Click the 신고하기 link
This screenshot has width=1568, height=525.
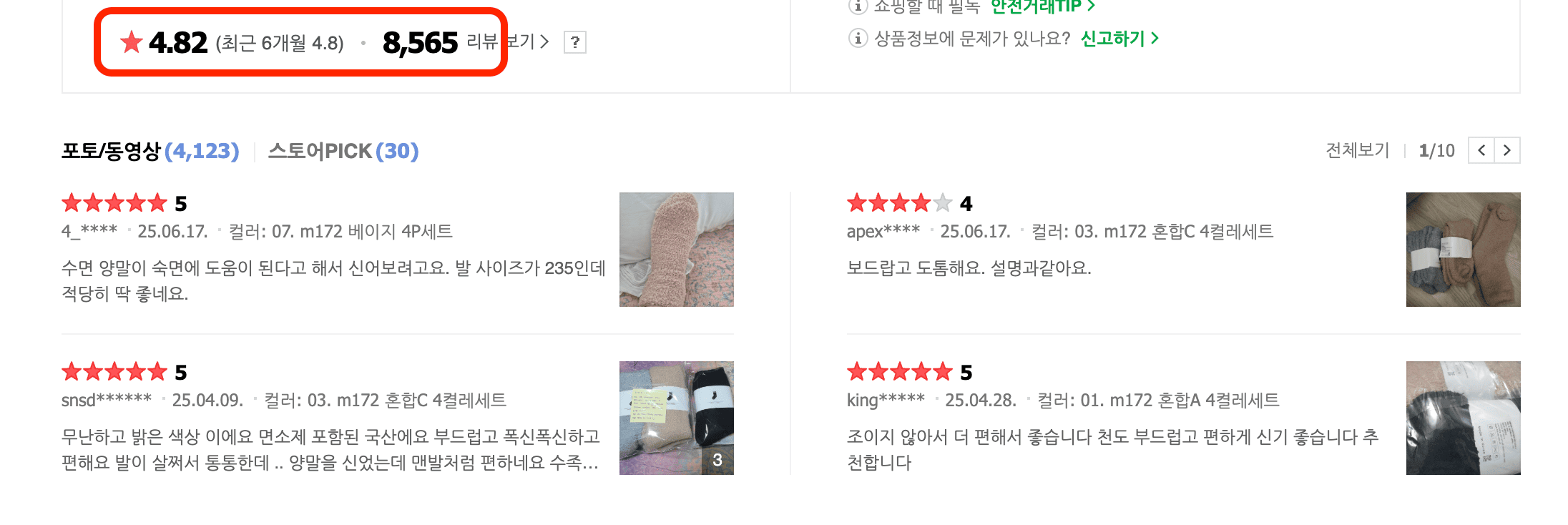[x=1113, y=39]
